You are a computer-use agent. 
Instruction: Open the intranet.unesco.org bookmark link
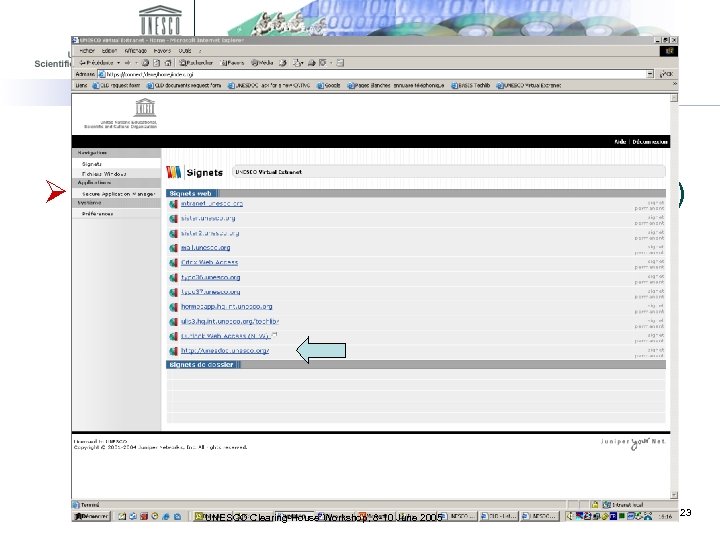[x=212, y=203]
